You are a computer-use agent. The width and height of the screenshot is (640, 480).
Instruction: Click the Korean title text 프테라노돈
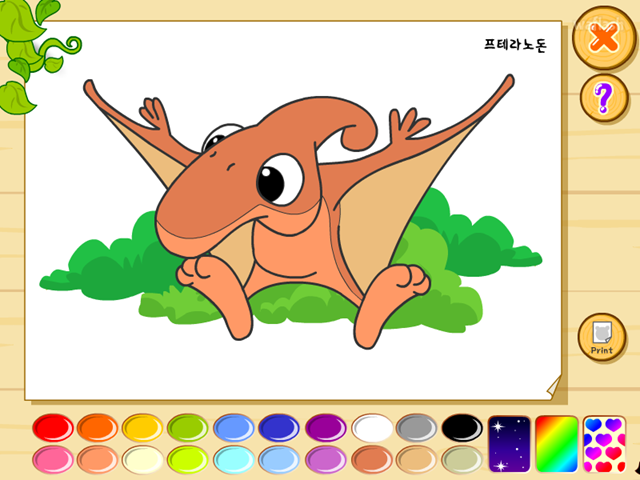pyautogui.click(x=516, y=45)
